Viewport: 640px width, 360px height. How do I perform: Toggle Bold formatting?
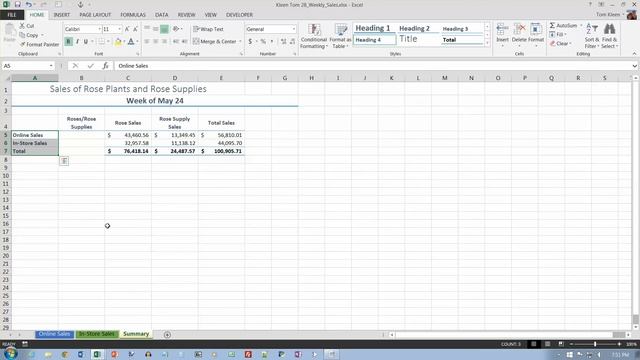(x=68, y=41)
